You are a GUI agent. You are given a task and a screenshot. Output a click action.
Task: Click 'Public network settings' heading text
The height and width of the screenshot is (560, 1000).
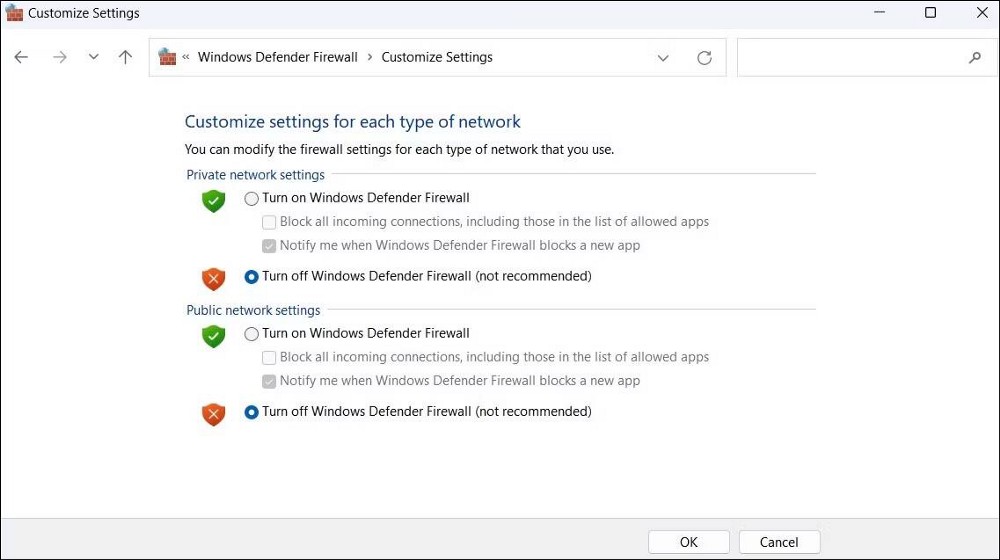tap(253, 311)
